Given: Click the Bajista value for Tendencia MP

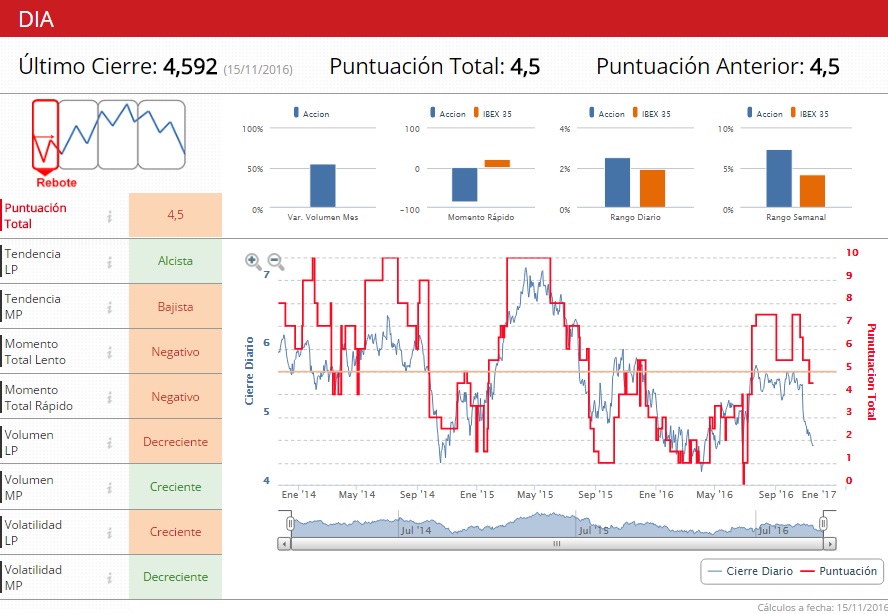Looking at the screenshot, I should (175, 307).
